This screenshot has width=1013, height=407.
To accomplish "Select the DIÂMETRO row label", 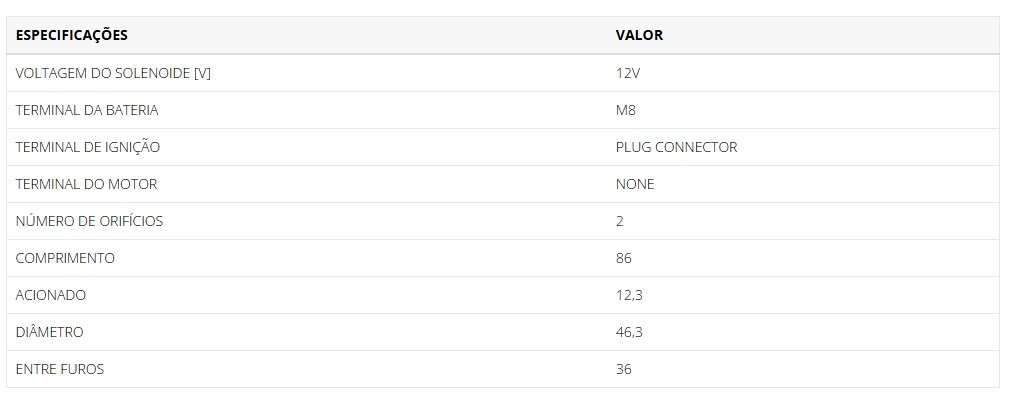I will [49, 331].
